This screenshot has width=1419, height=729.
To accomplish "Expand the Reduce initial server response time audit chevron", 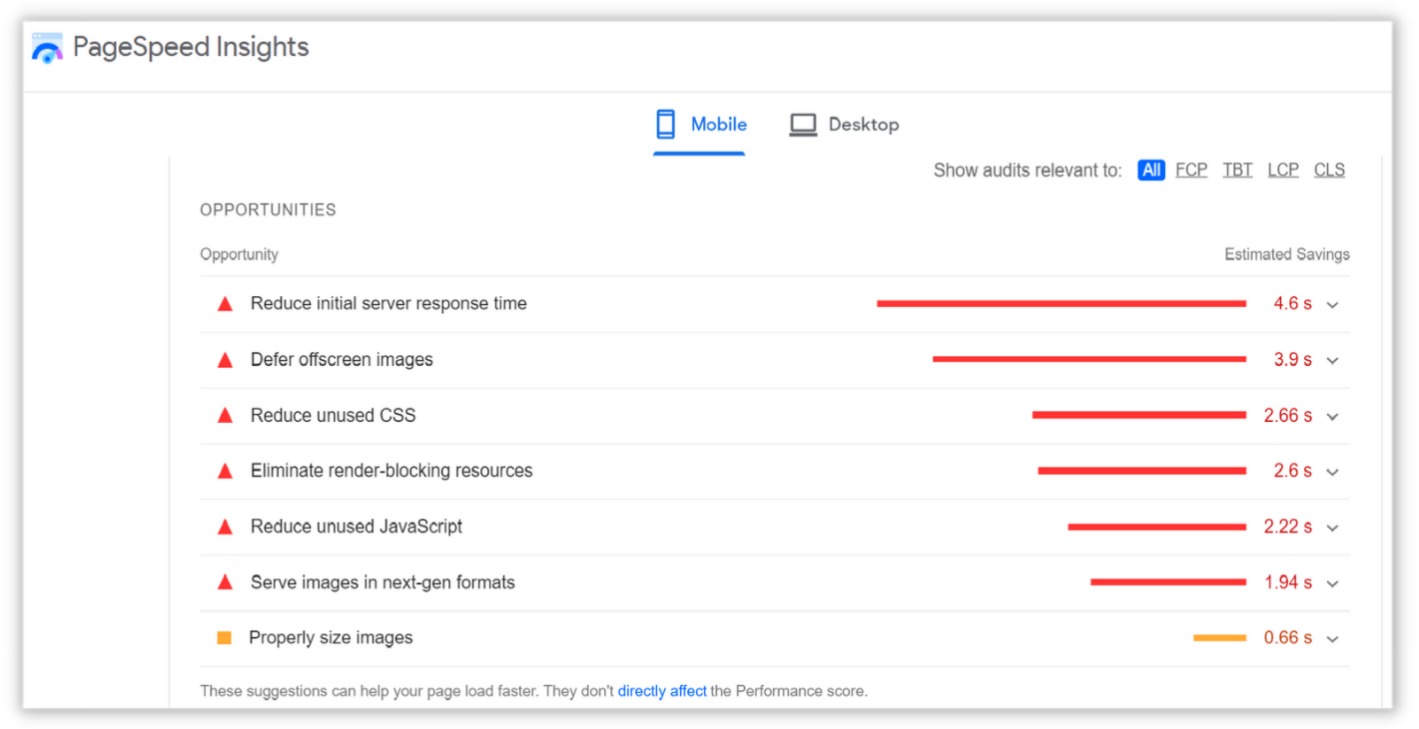I will [1332, 304].
